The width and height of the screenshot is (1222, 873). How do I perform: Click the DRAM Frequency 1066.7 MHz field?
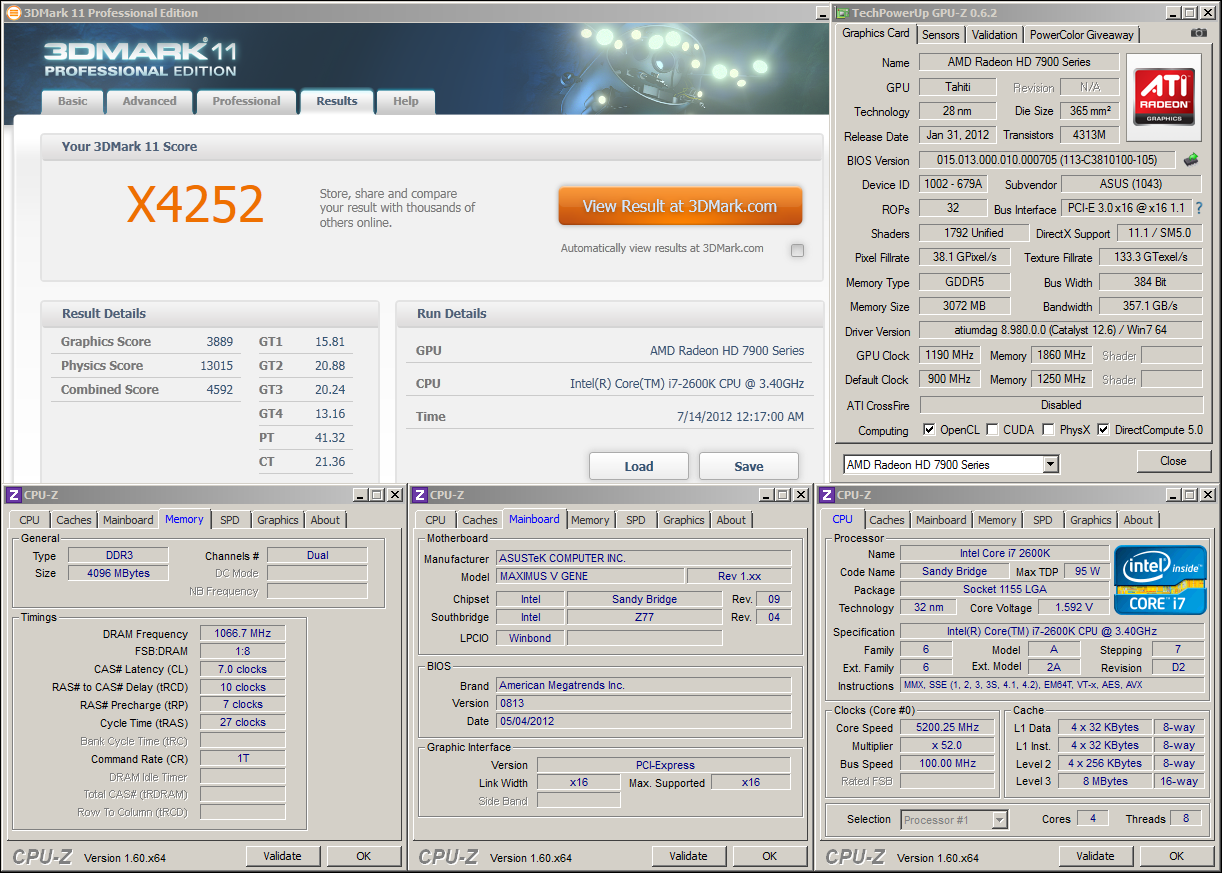tap(242, 633)
